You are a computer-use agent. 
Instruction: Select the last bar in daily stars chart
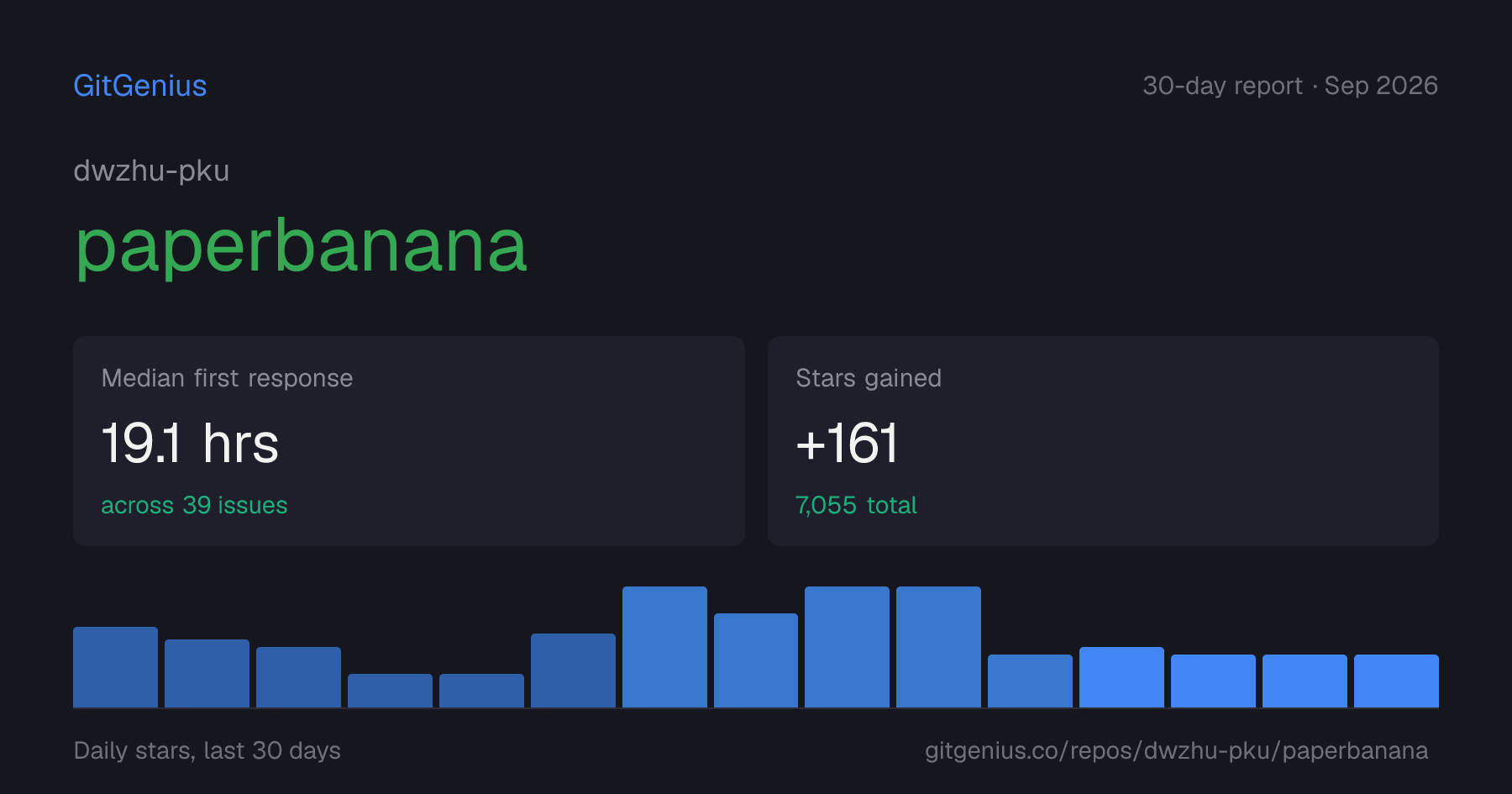click(1396, 681)
